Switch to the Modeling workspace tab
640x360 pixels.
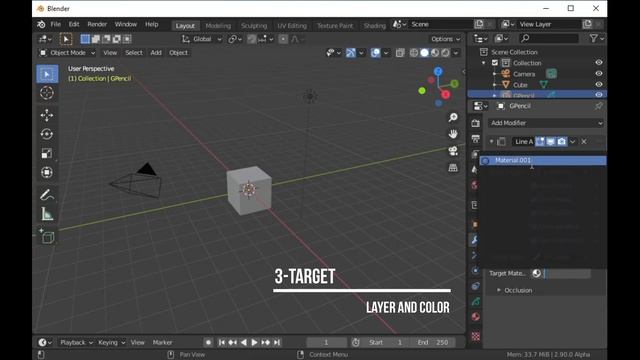point(218,26)
